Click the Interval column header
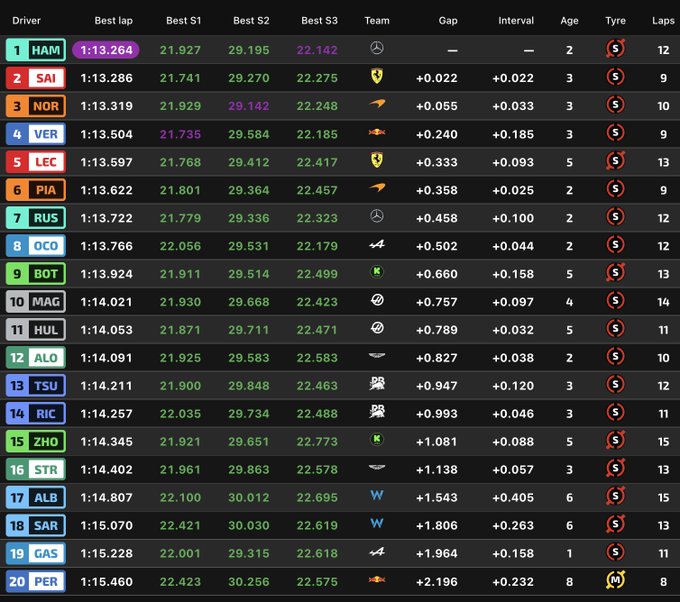 (516, 20)
